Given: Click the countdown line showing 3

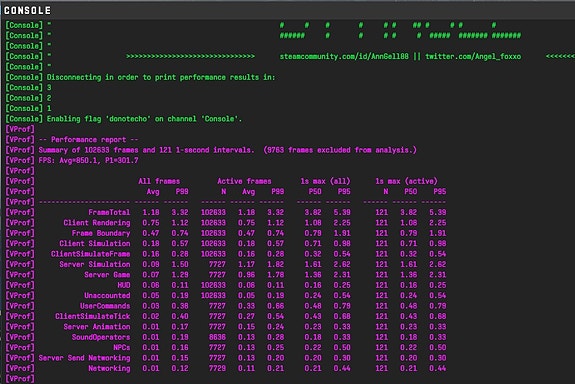Looking at the screenshot, I should click(29, 88).
